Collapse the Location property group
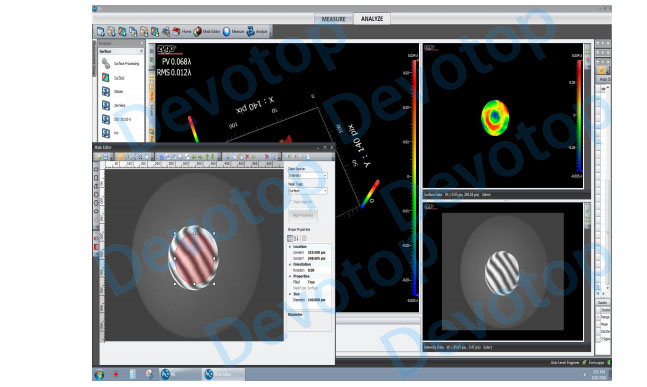The height and width of the screenshot is (387, 647). (290, 247)
